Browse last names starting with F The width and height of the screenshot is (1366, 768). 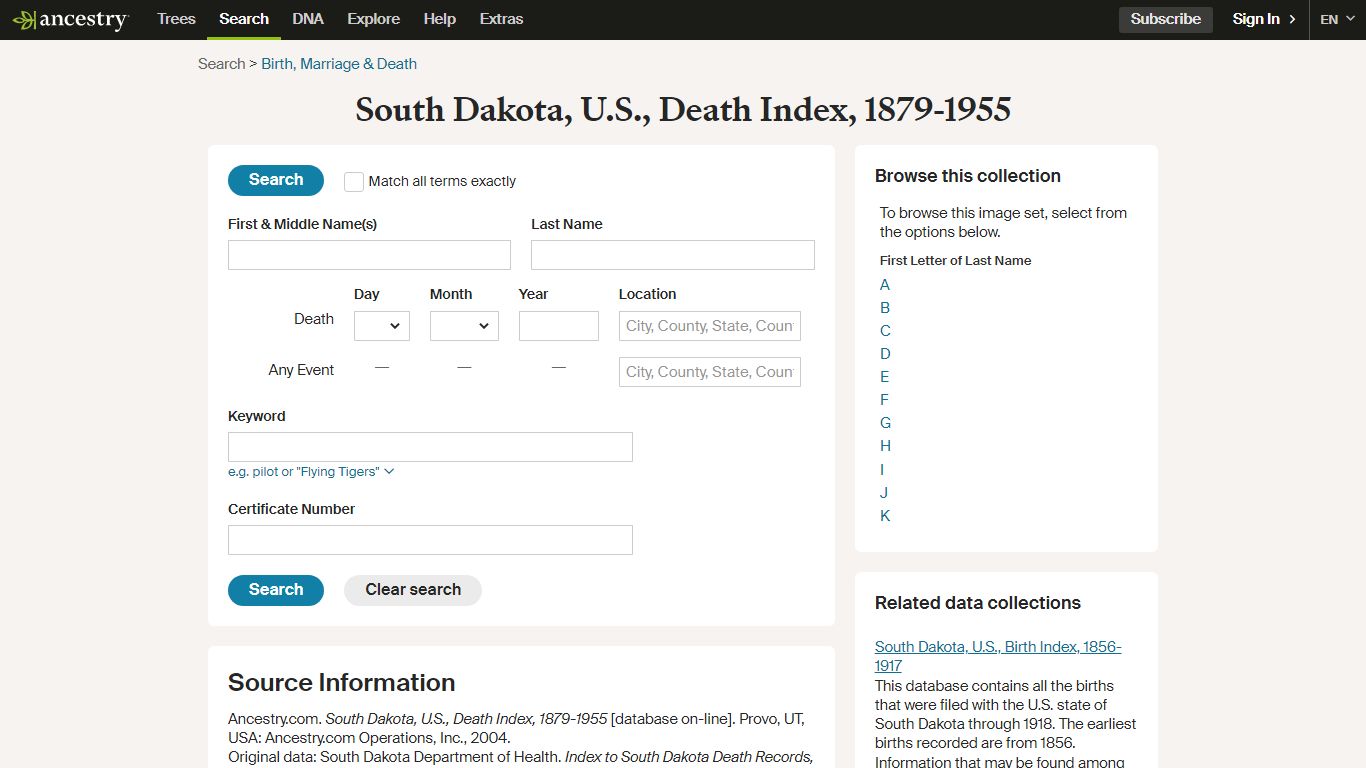tap(884, 400)
